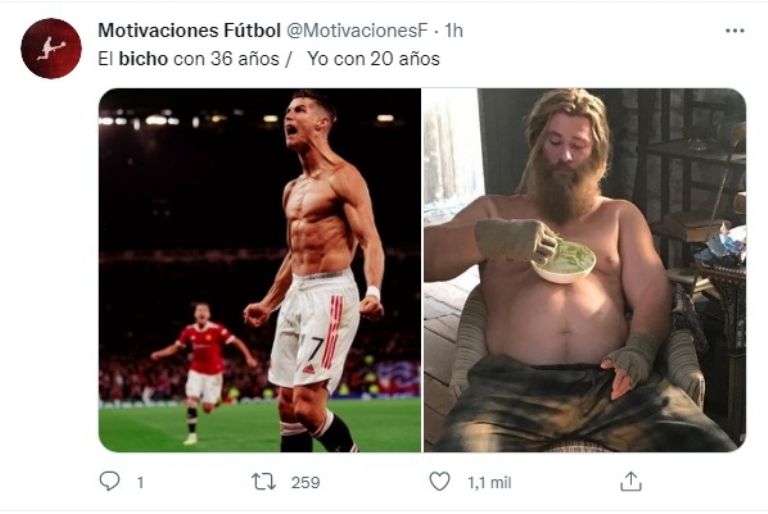Screen dimensions: 768x514
Task: Open the right photo of the bearded man
Action: click(x=584, y=270)
